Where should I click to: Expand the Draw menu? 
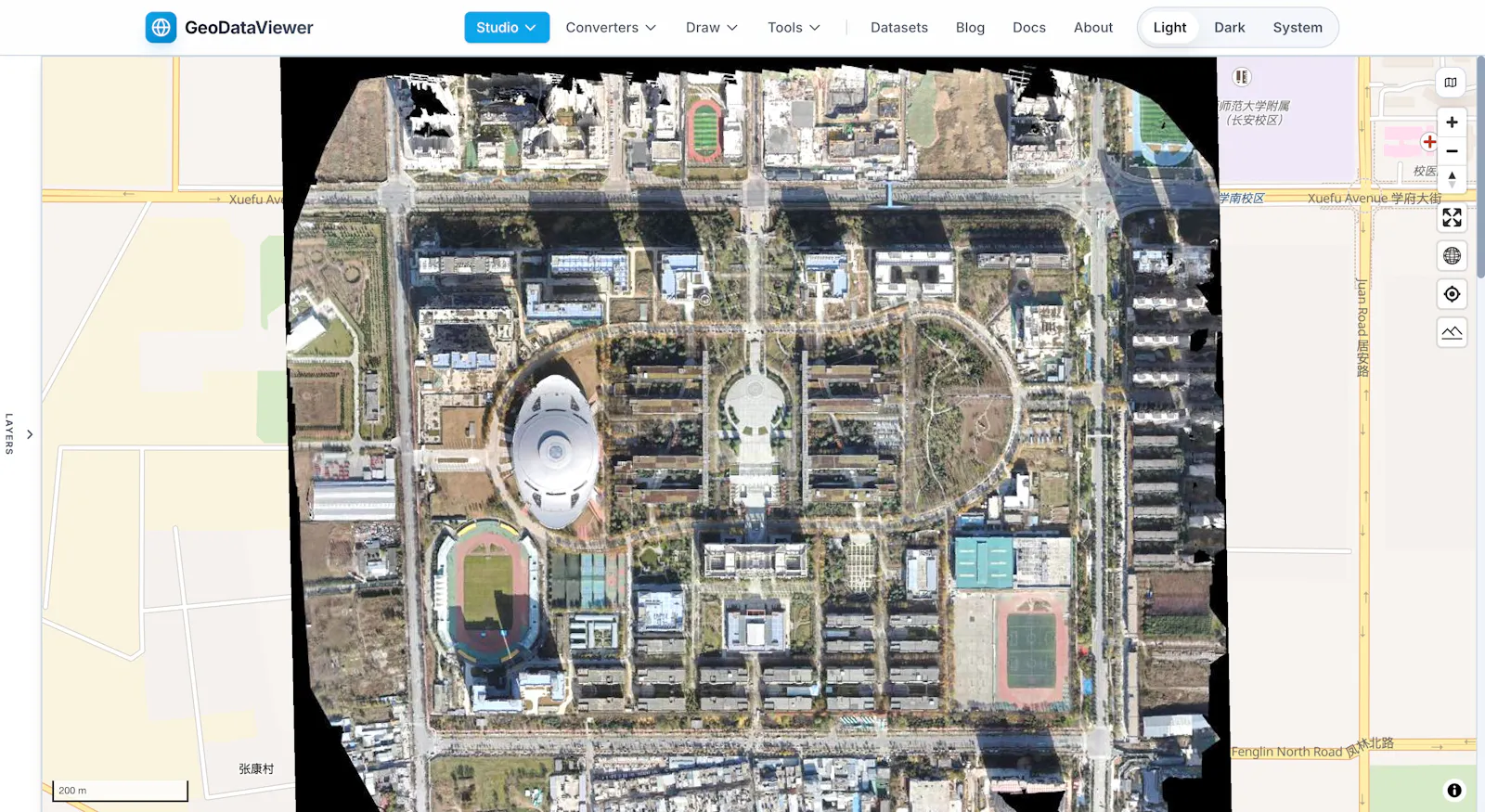tap(712, 28)
